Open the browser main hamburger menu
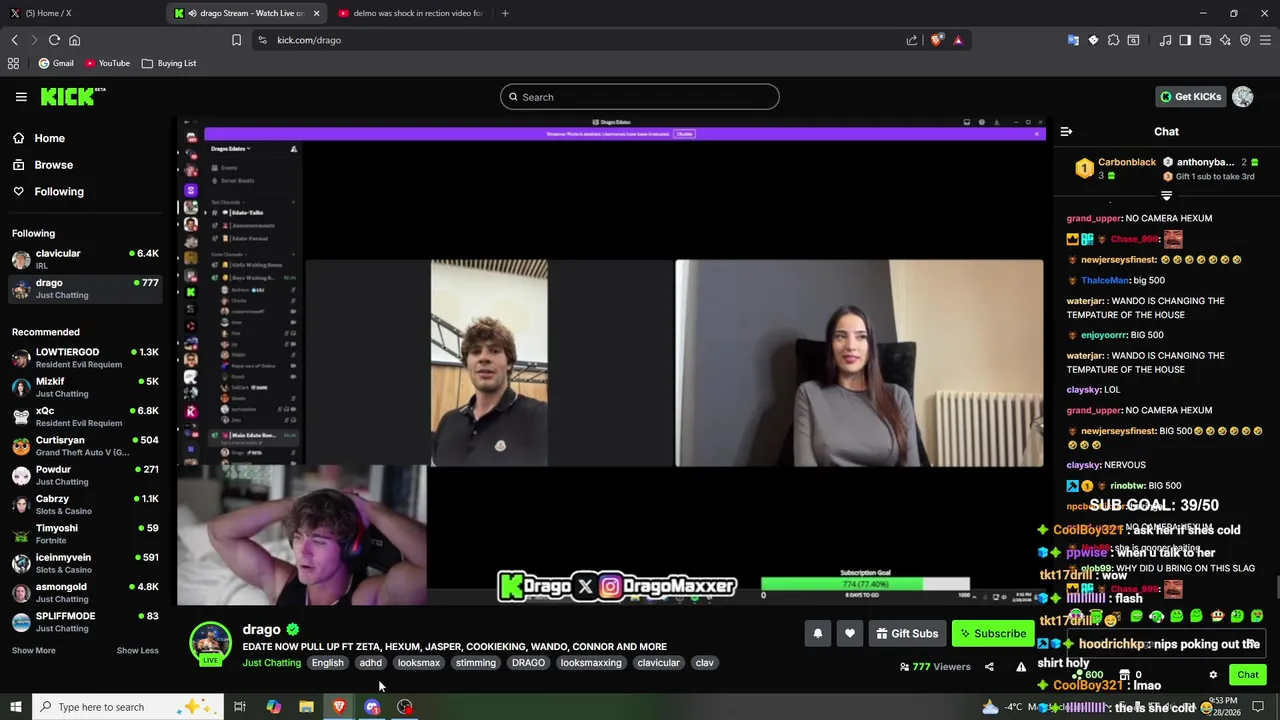The height and width of the screenshot is (720, 1280). click(1265, 40)
